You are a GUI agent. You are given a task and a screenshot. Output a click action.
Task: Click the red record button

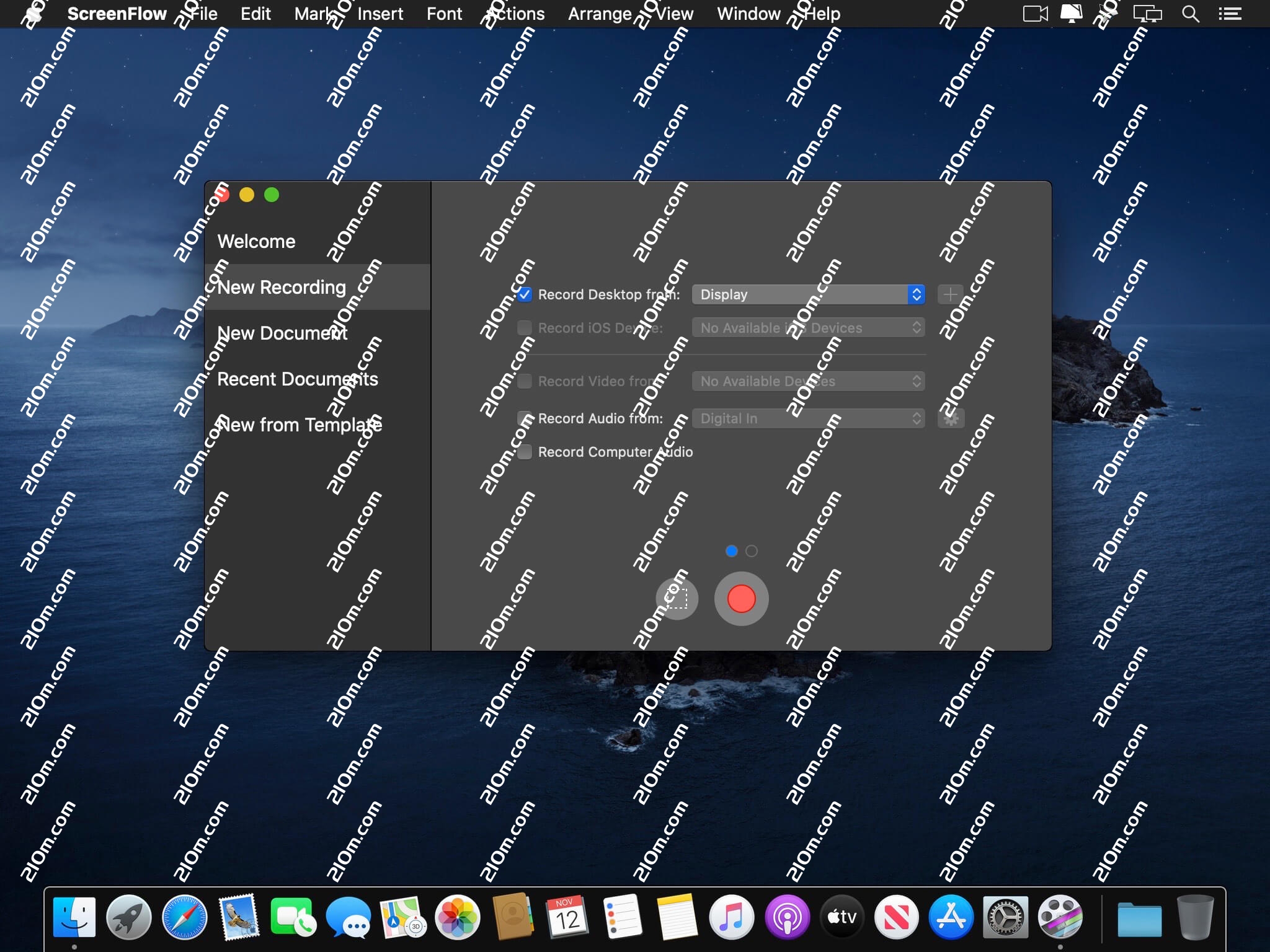(741, 599)
